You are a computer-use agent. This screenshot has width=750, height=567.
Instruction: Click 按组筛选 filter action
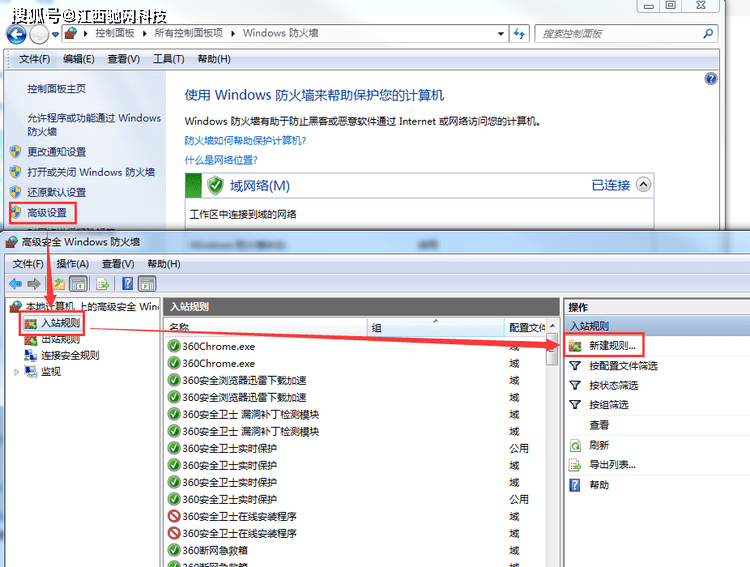(608, 405)
